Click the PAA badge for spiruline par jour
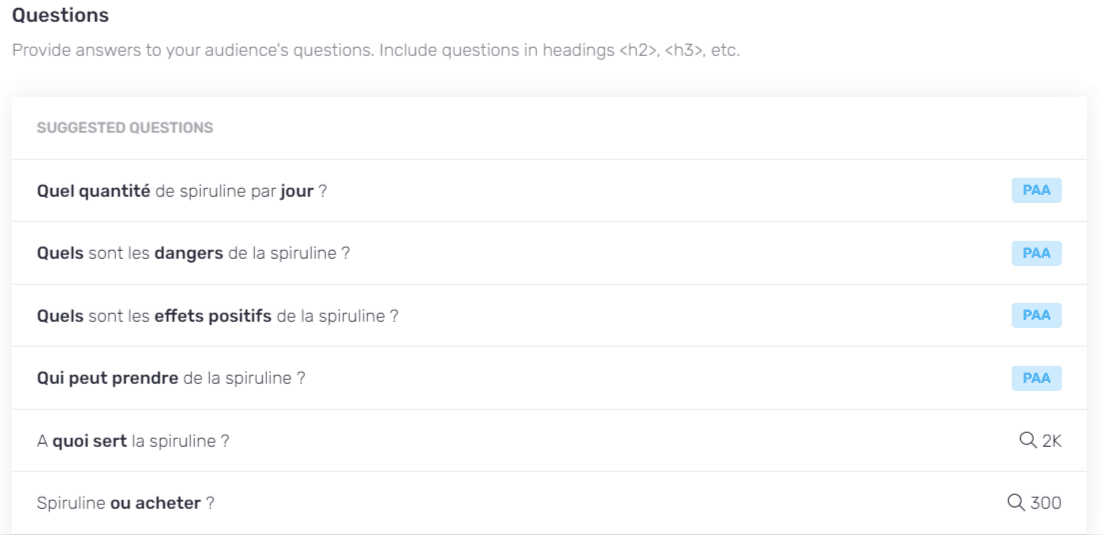The width and height of the screenshot is (1102, 535). click(x=1036, y=191)
